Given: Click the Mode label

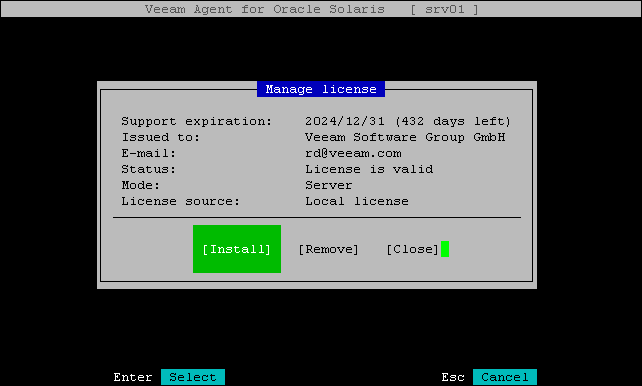Looking at the screenshot, I should pyautogui.click(x=140, y=185).
